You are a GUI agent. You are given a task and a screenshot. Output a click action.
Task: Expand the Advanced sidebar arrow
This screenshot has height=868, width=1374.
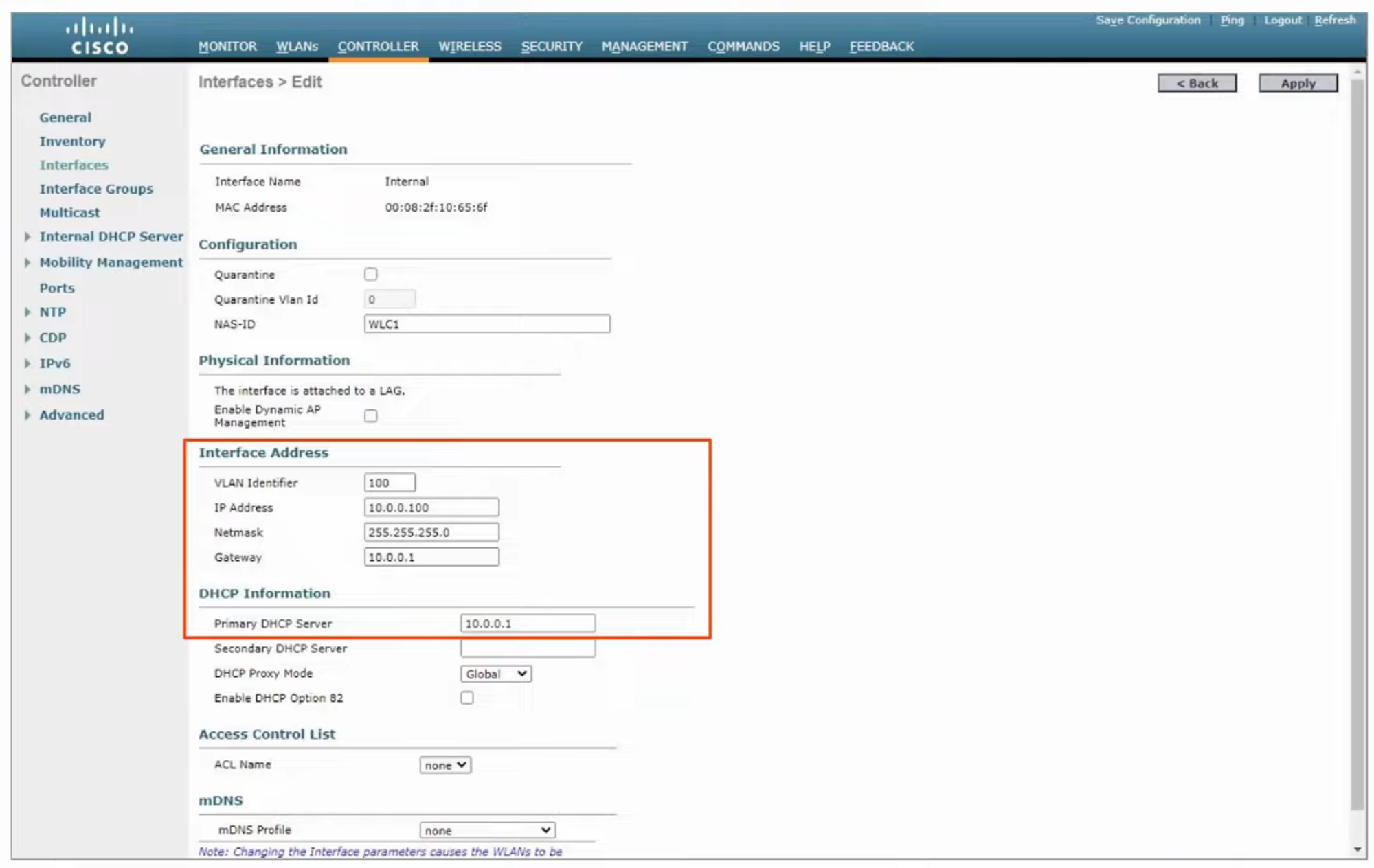[x=27, y=415]
